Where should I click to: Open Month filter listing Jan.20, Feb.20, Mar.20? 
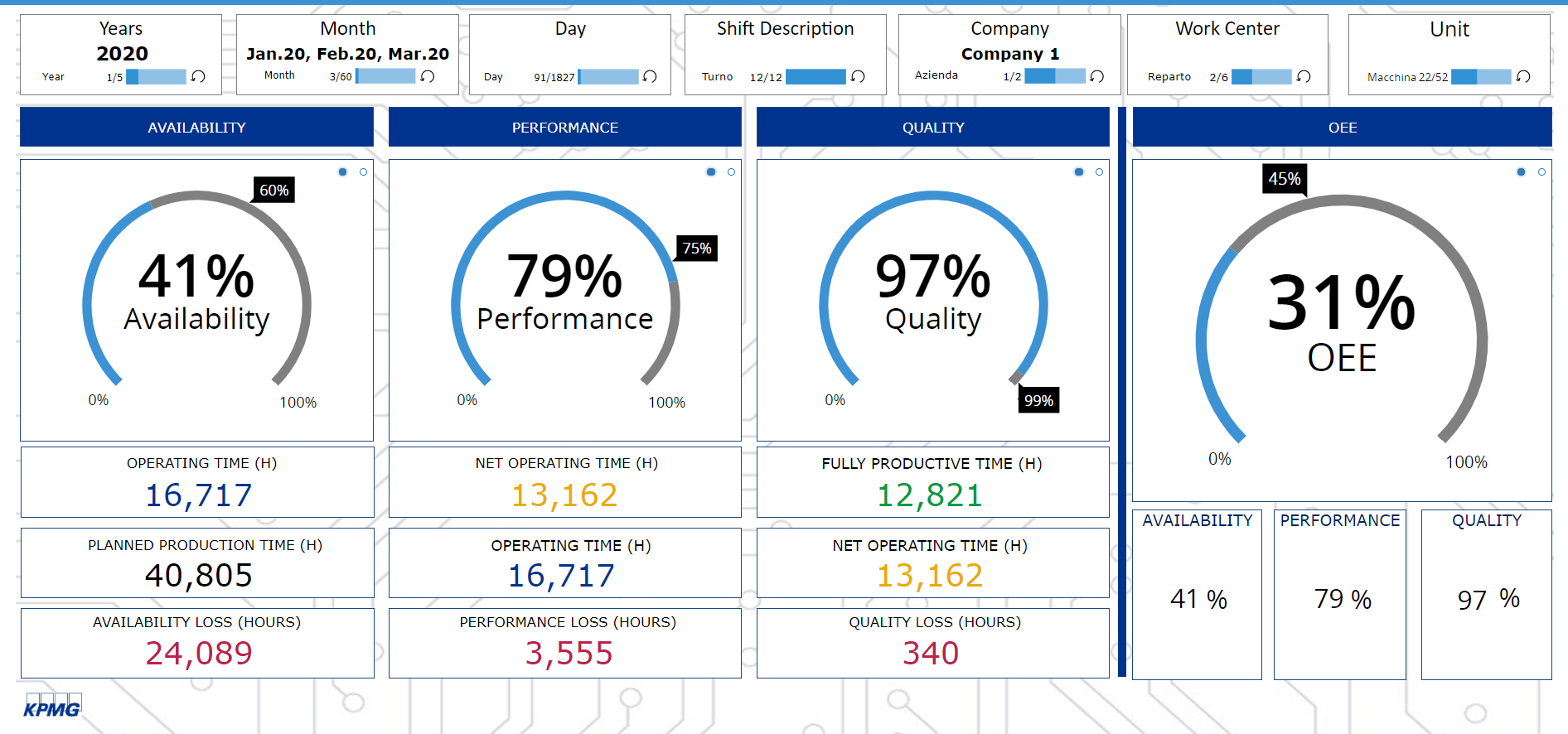tap(347, 53)
